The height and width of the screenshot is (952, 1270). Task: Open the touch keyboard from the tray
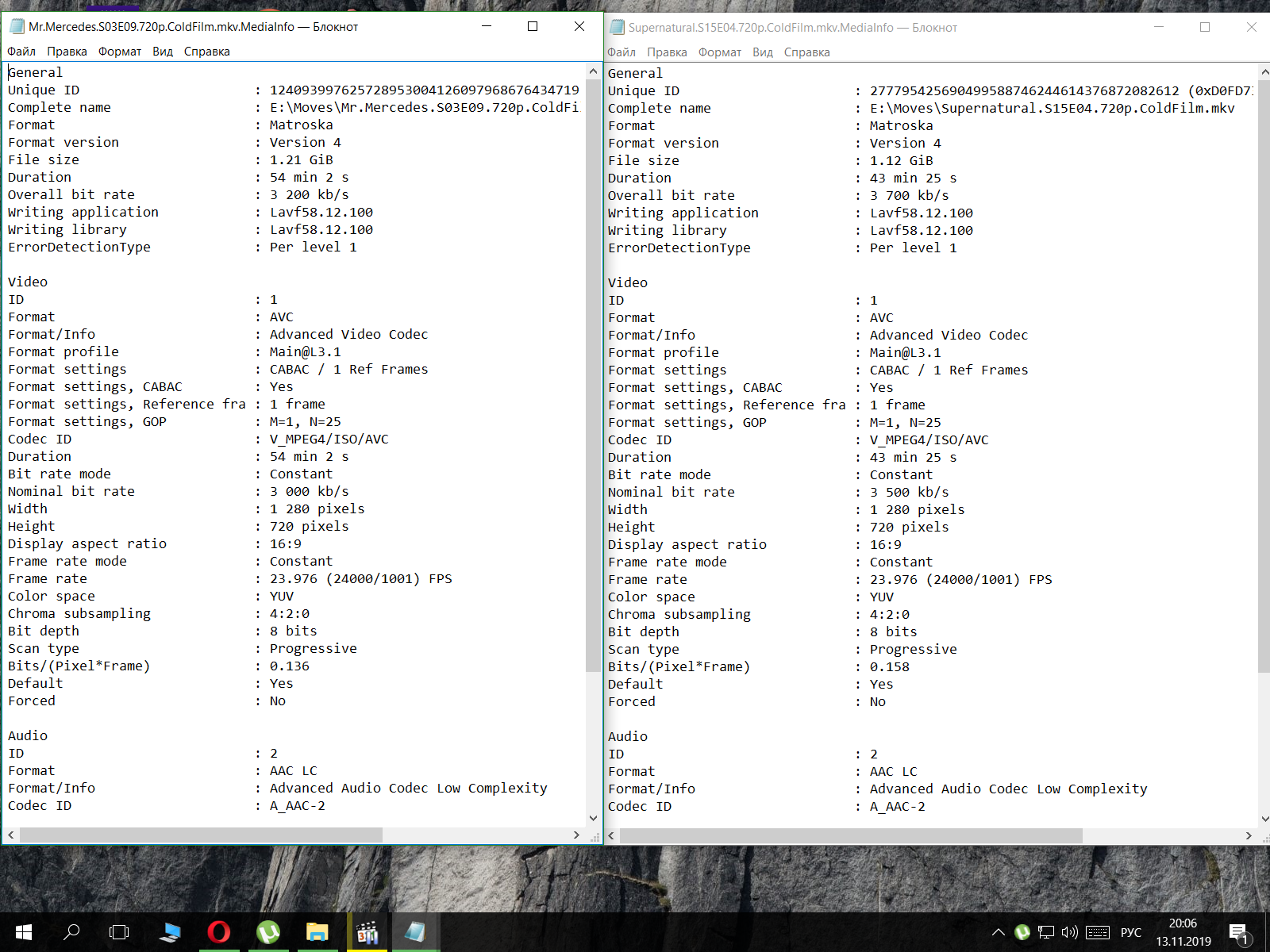(1098, 932)
